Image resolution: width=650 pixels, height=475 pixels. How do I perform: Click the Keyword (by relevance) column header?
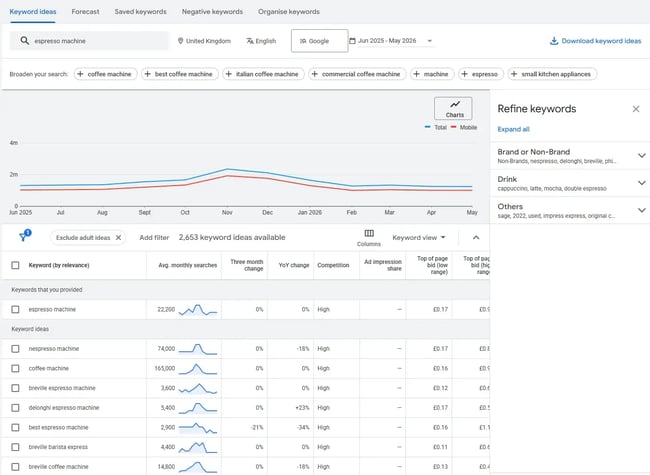59,265
